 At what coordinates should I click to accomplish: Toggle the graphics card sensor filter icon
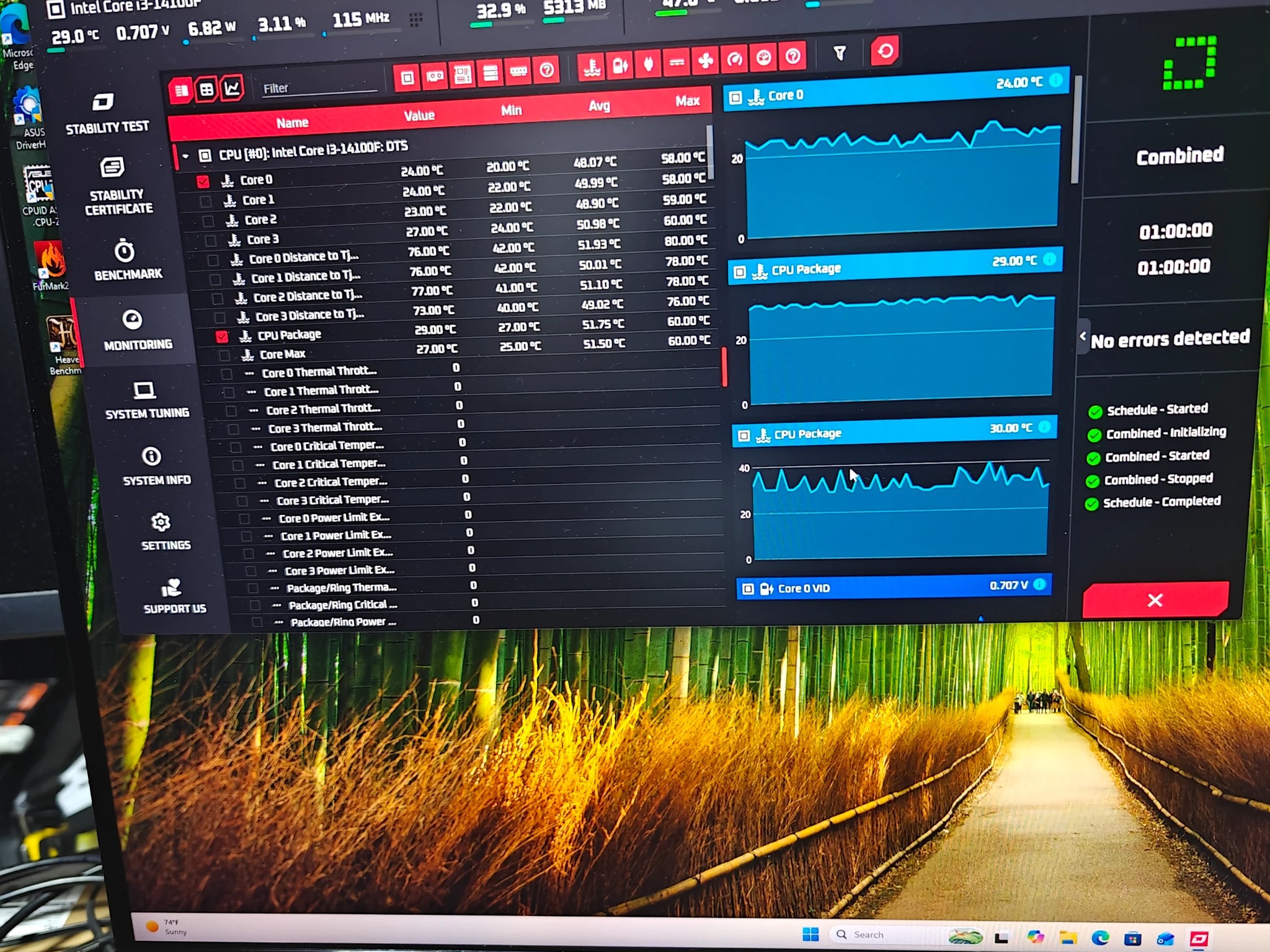pyautogui.click(x=435, y=76)
